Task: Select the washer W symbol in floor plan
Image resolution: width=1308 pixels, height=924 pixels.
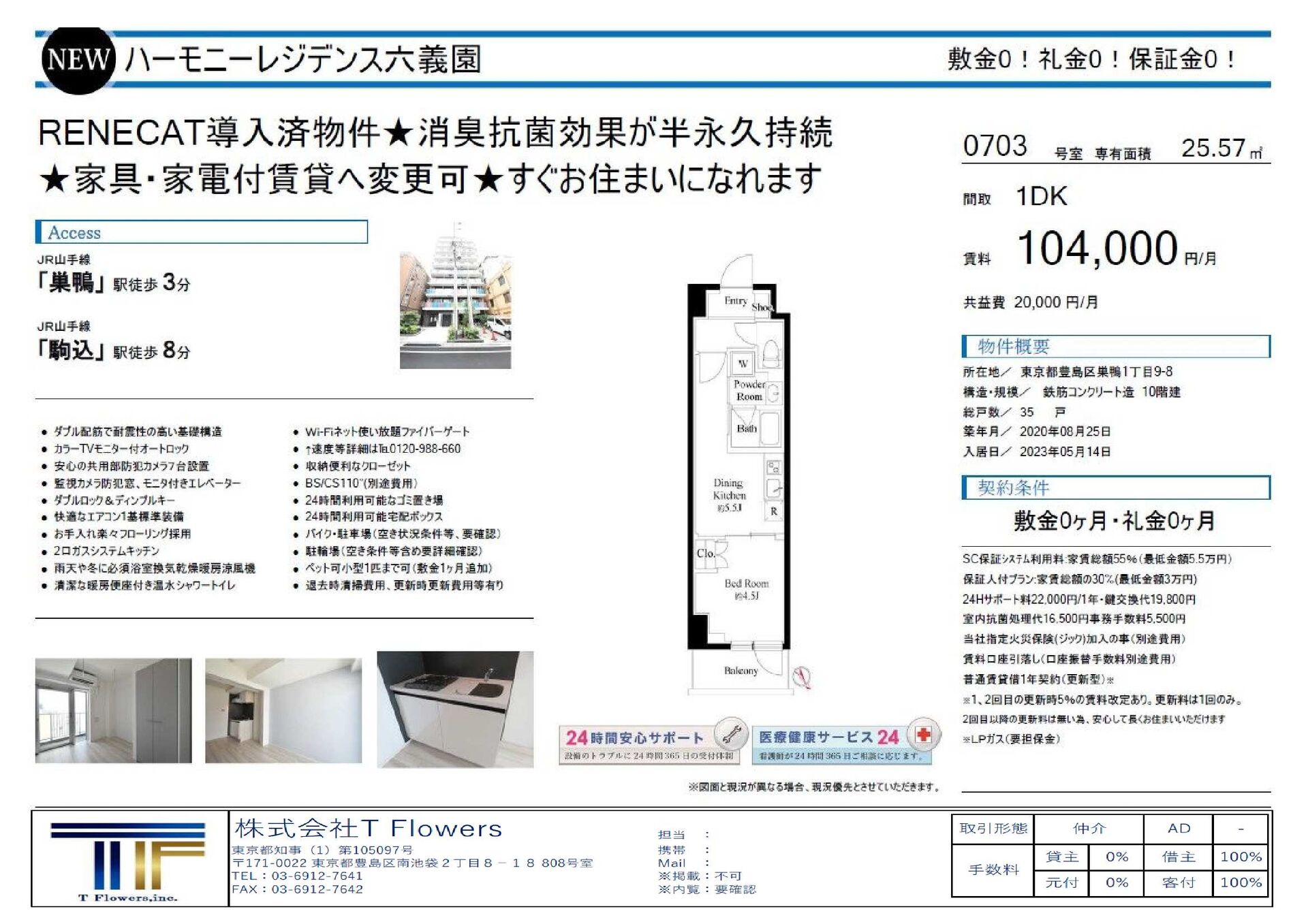Action: pos(743,364)
